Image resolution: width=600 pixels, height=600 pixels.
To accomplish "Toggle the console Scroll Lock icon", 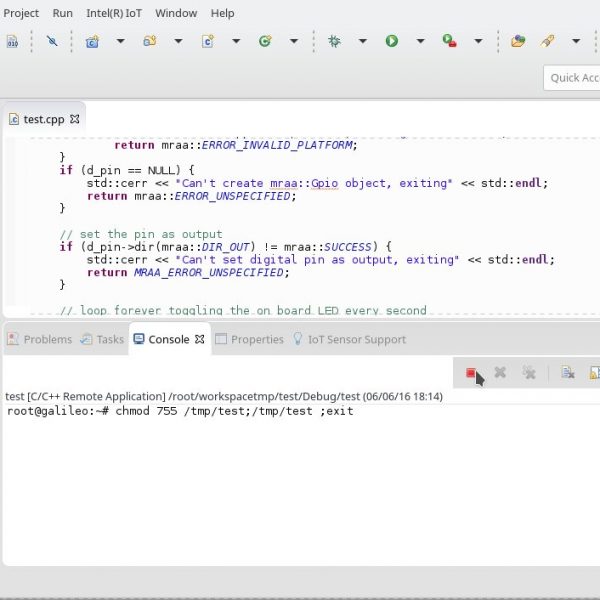I will tap(594, 372).
